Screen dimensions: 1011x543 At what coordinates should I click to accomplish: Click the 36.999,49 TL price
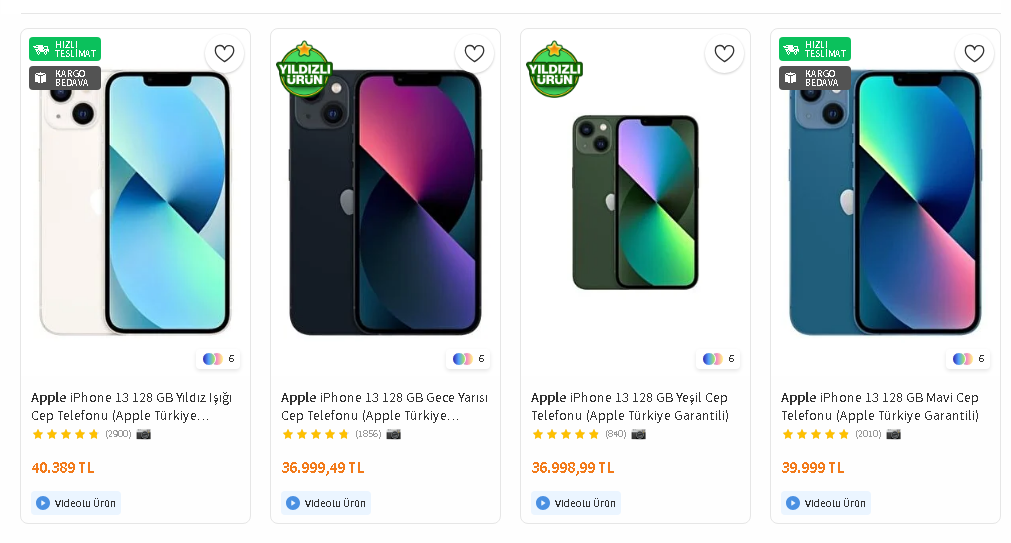(x=323, y=467)
